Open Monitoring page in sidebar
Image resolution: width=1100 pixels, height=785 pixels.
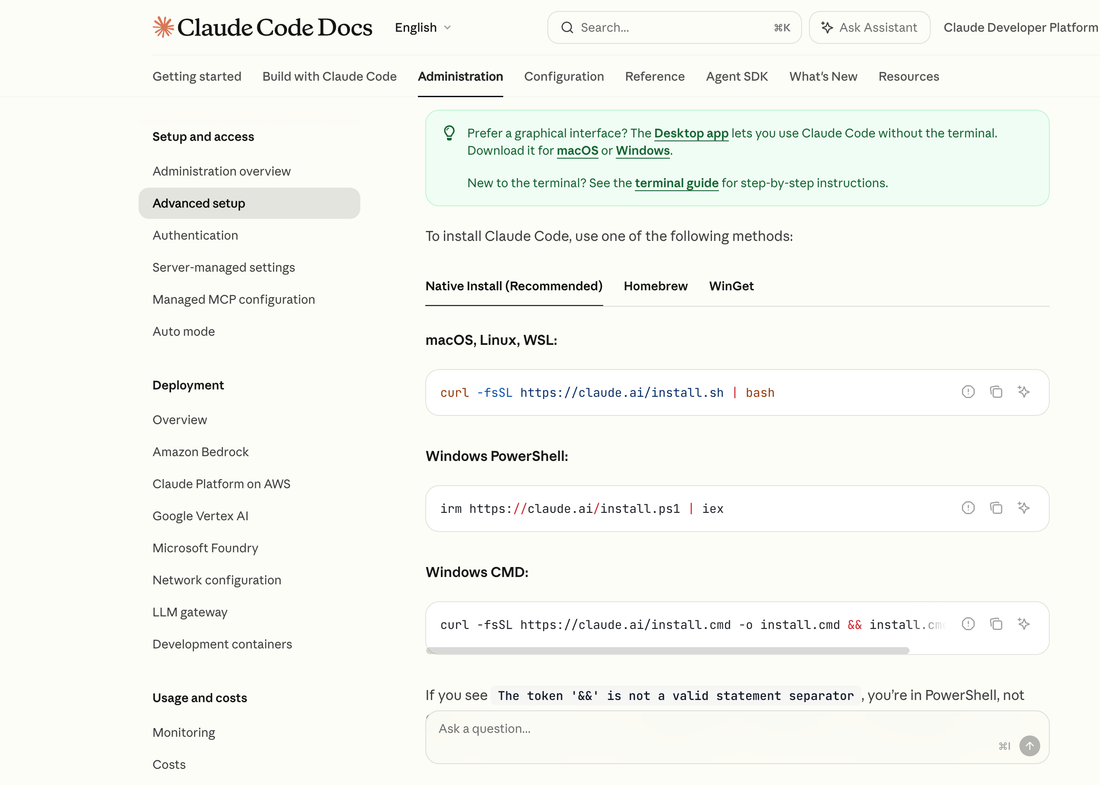[184, 733]
